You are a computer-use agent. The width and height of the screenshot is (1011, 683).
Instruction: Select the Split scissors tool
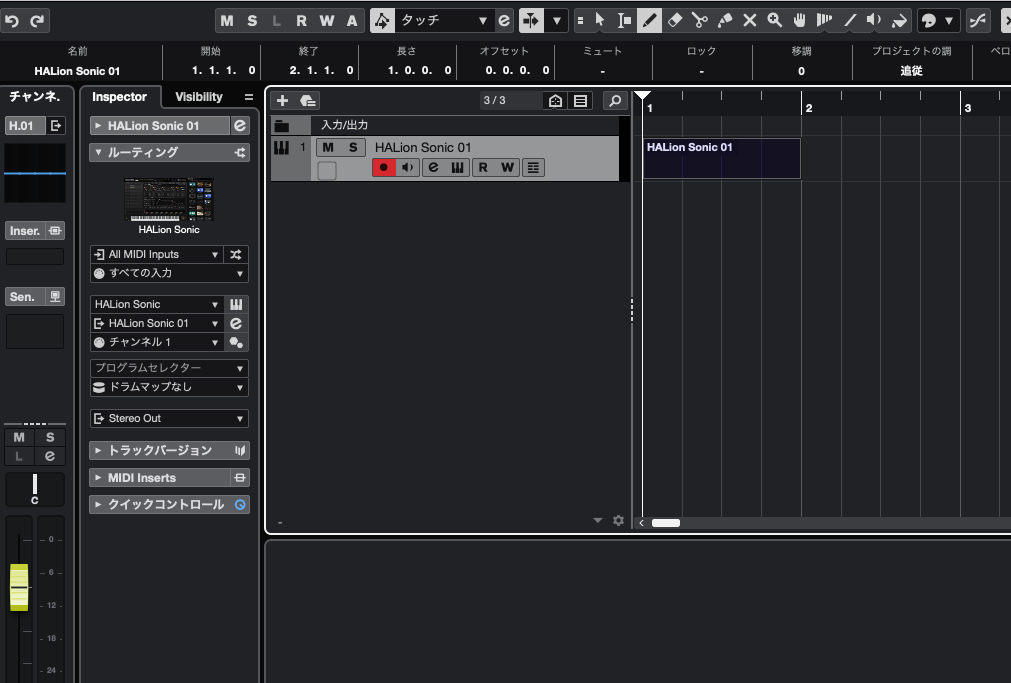pos(700,21)
